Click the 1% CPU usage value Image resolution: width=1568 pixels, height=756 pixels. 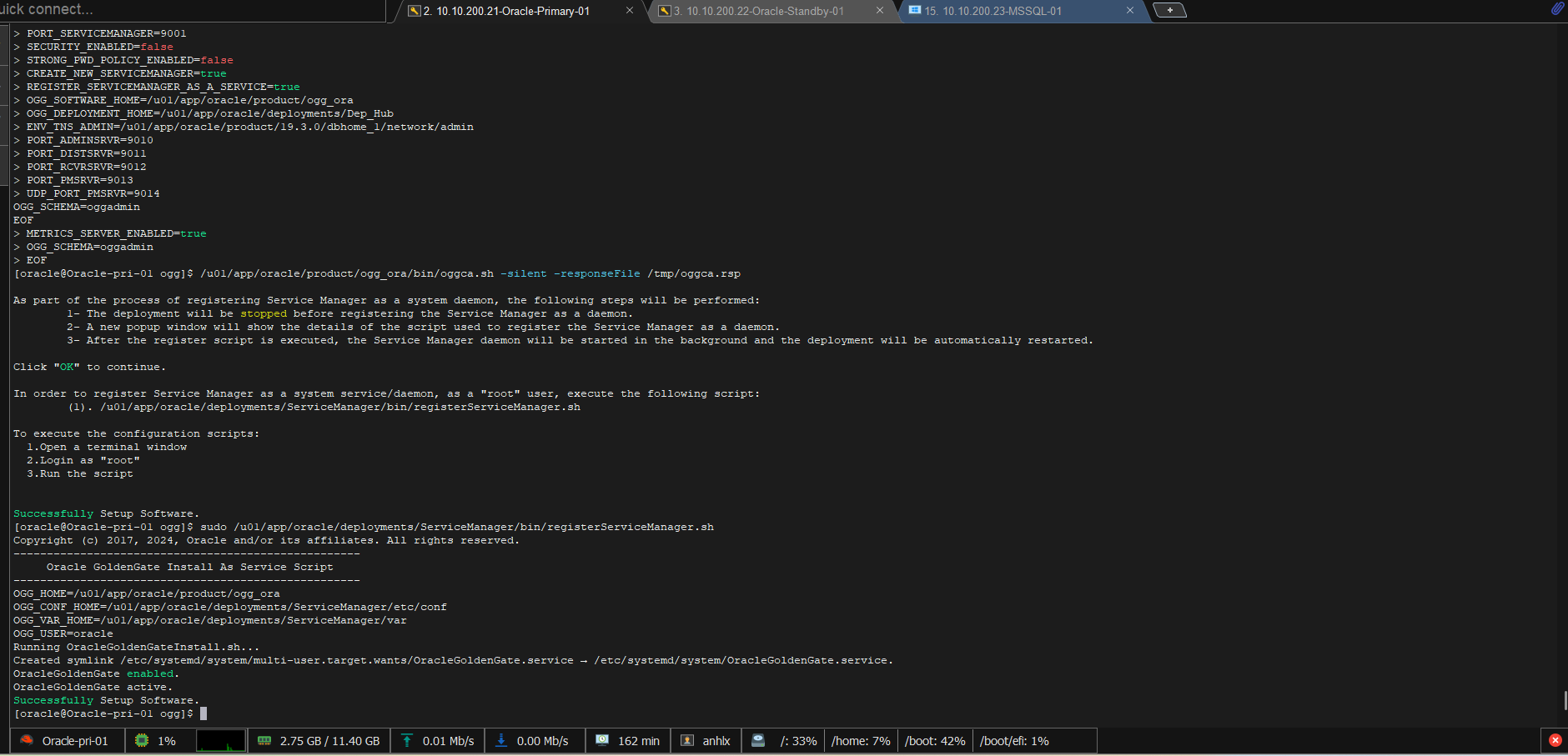click(167, 741)
